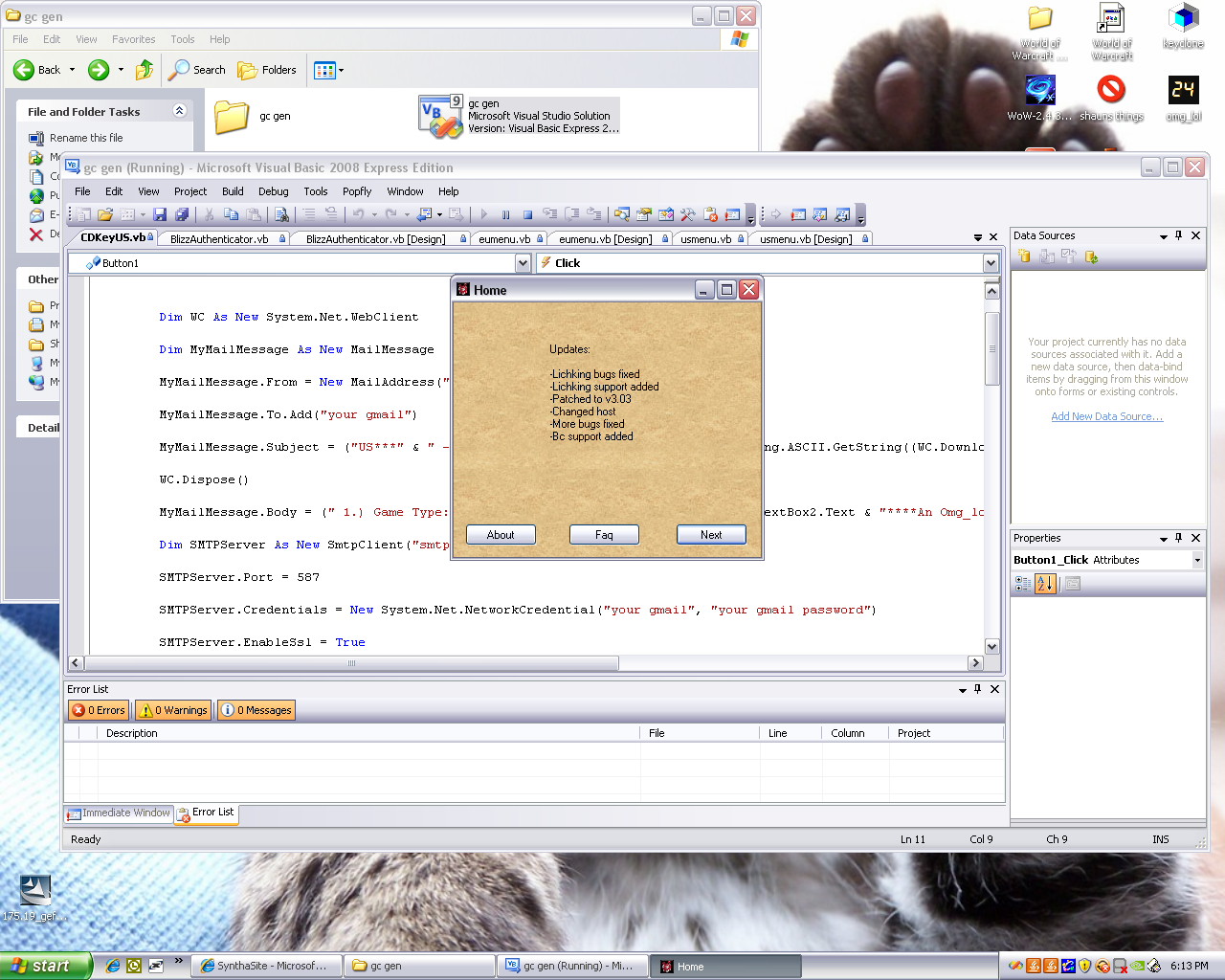
Task: Toggle the Folders view in explorer
Action: 267,70
